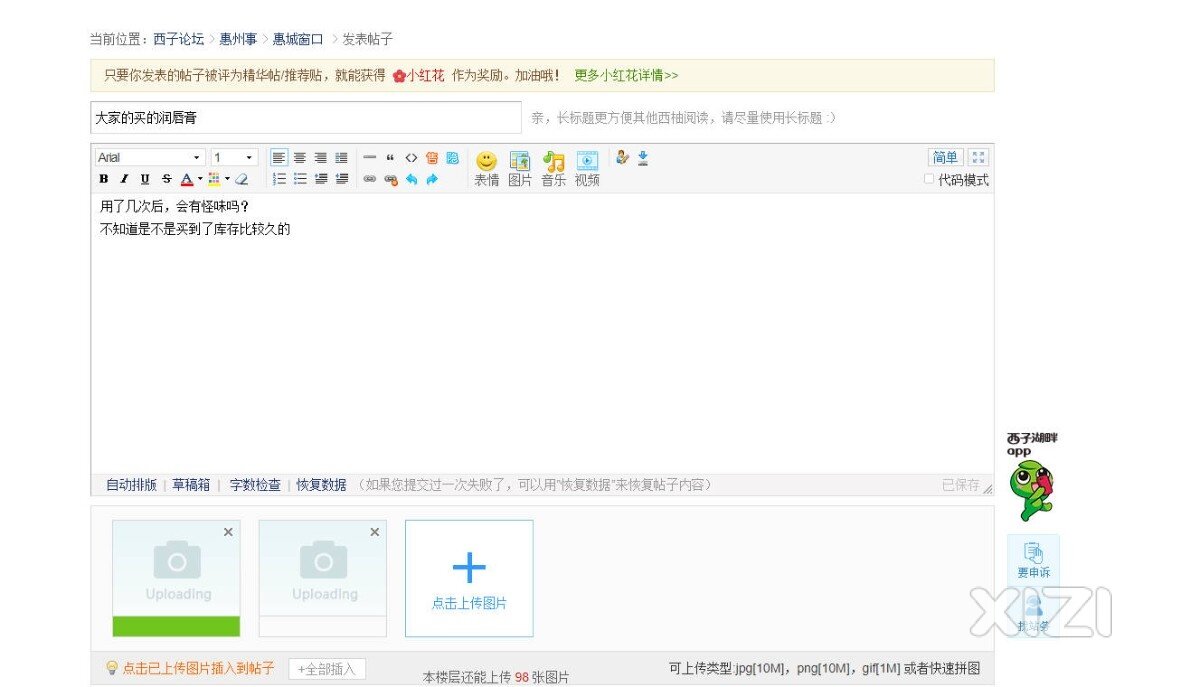
Task: Insert a code block
Action: click(411, 158)
